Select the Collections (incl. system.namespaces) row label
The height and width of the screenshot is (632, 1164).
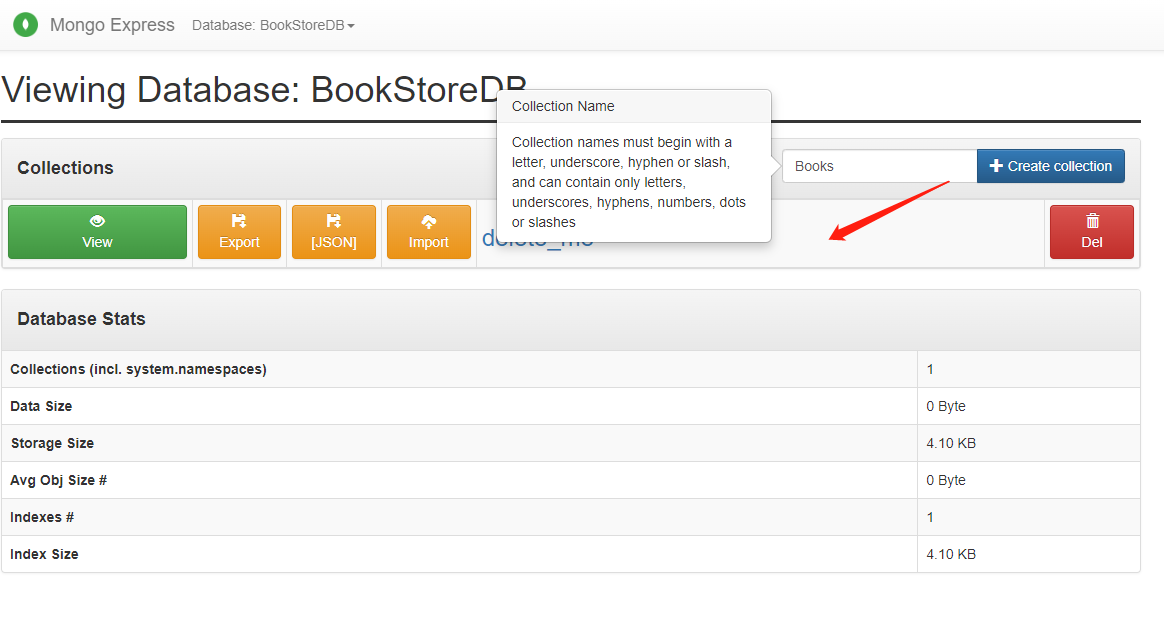[x=138, y=369]
